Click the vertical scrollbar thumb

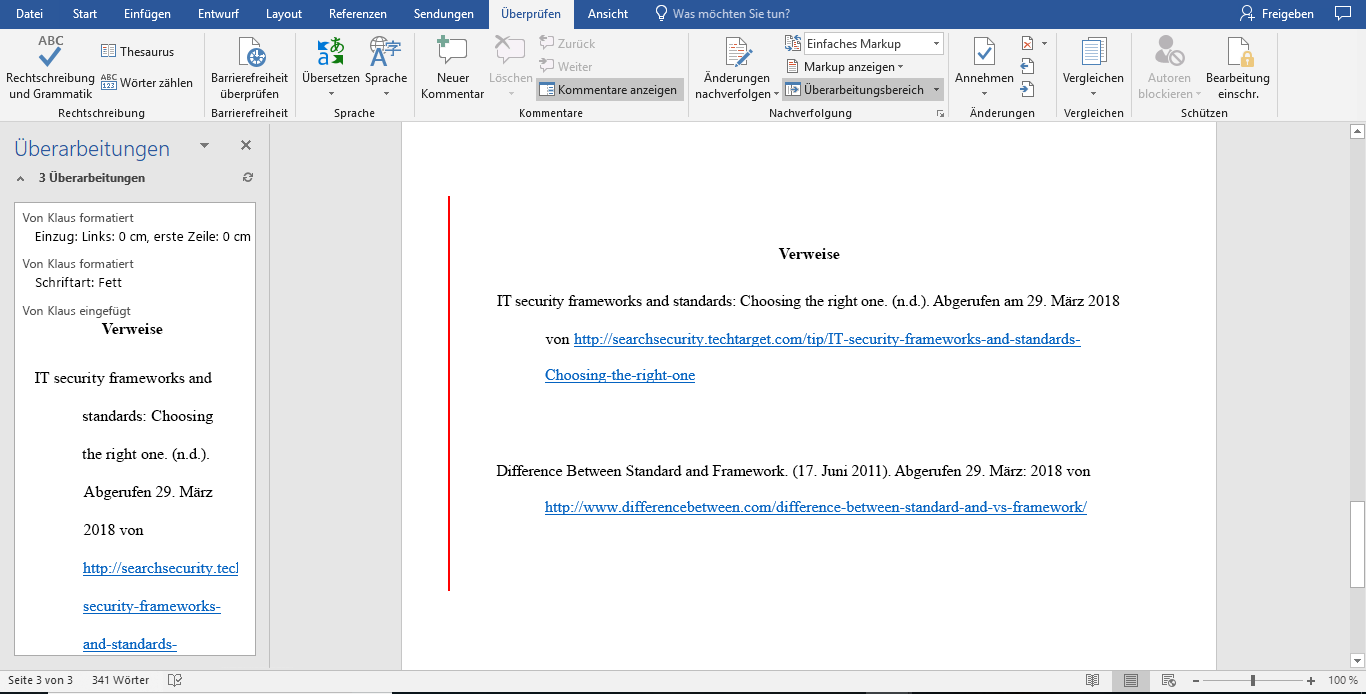coord(1357,543)
